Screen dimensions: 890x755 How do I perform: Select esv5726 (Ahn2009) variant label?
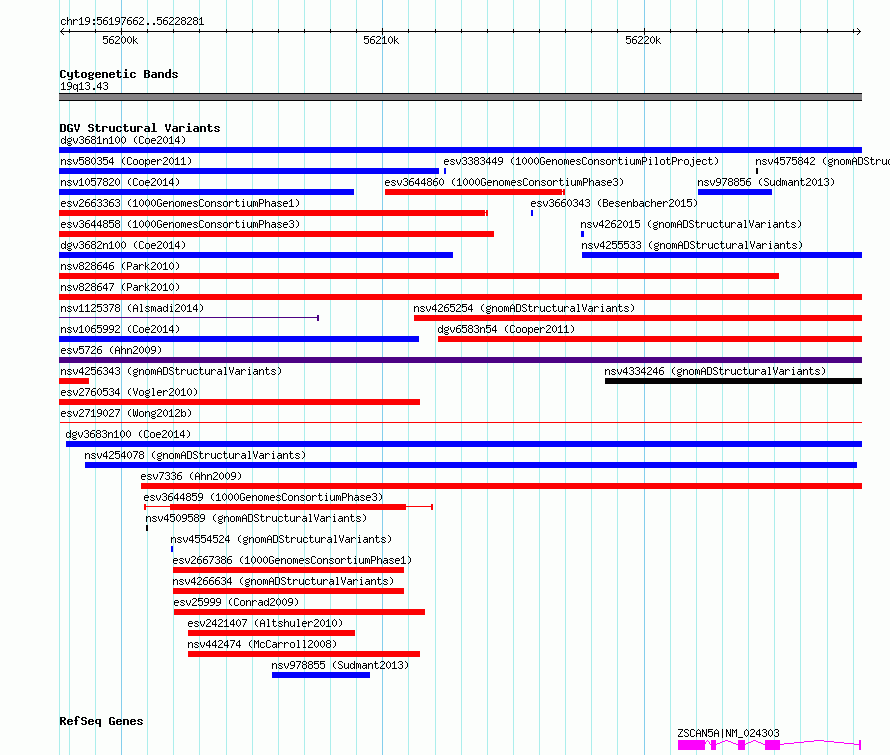click(x=111, y=350)
